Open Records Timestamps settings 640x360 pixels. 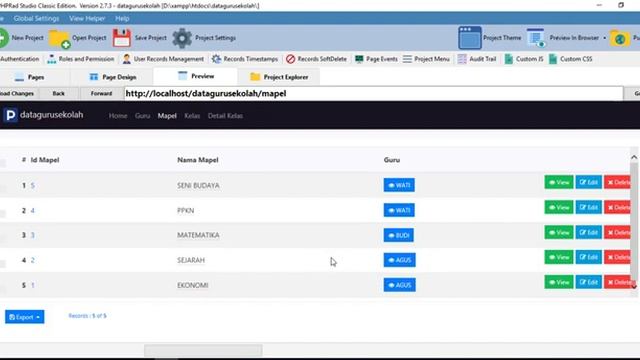(245, 59)
